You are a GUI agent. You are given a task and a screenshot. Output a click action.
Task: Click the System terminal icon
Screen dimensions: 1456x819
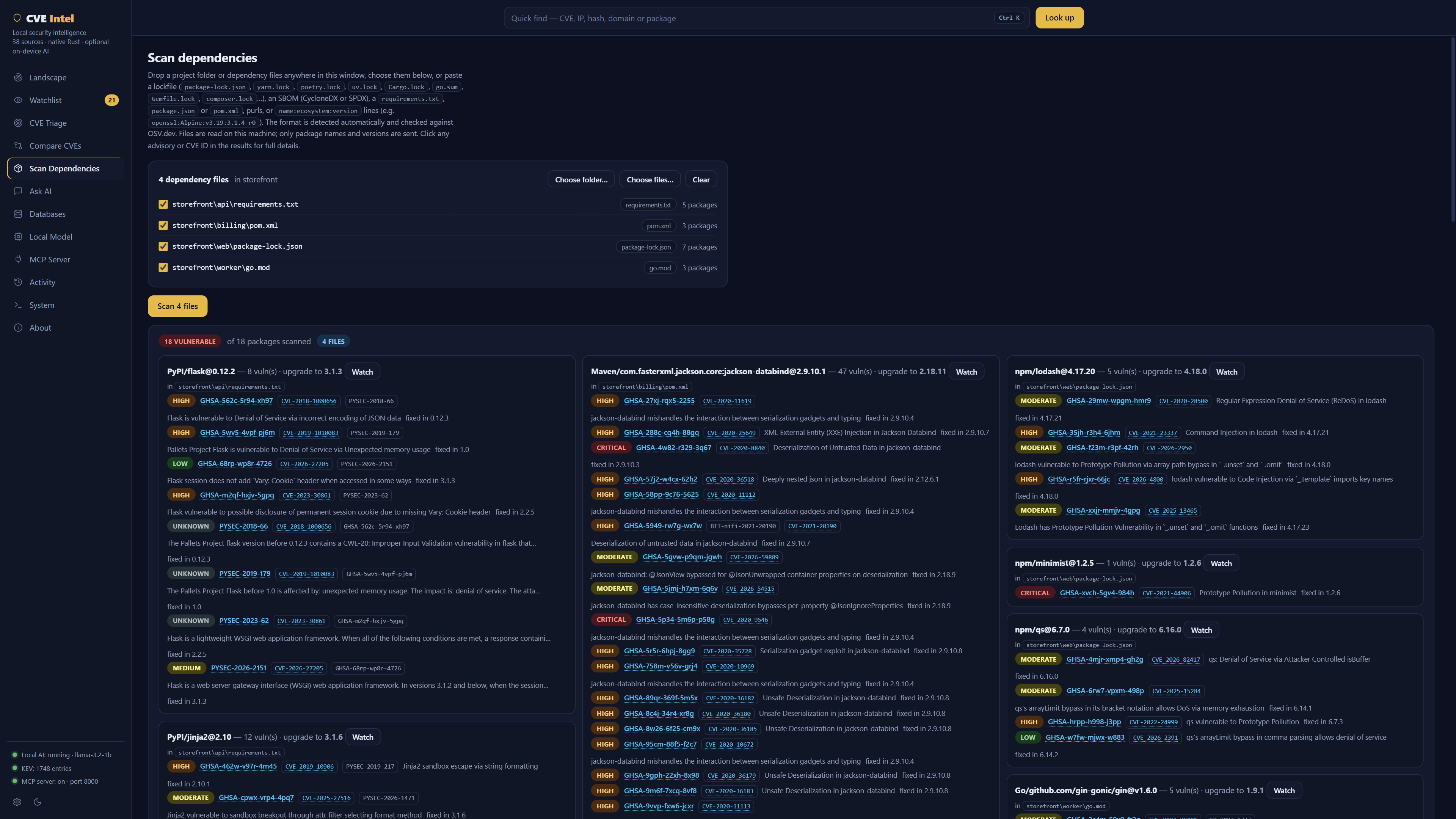[18, 304]
